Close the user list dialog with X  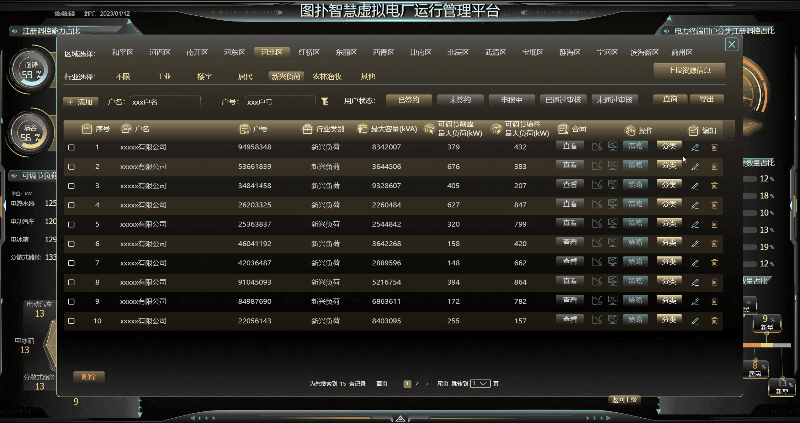click(732, 44)
